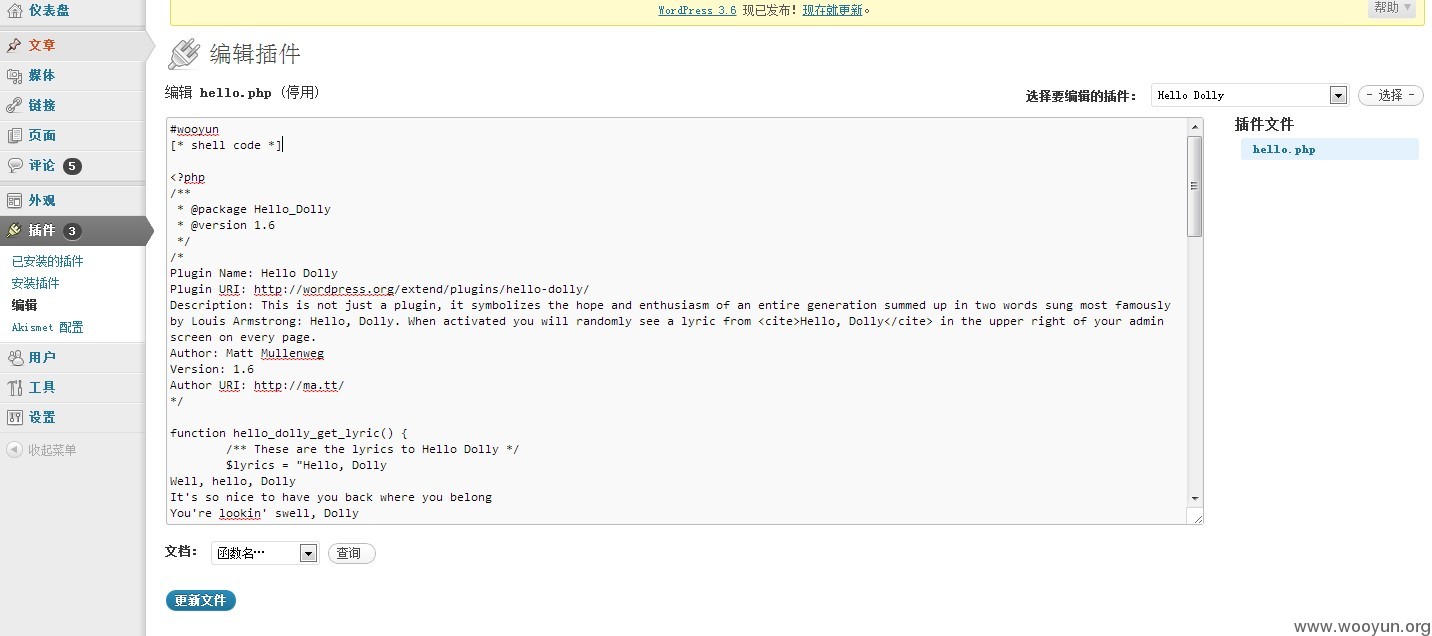Click 'function hello_dolly_get_lyric() {' line
Viewport: 1432px width, 636px height.
click(289, 433)
